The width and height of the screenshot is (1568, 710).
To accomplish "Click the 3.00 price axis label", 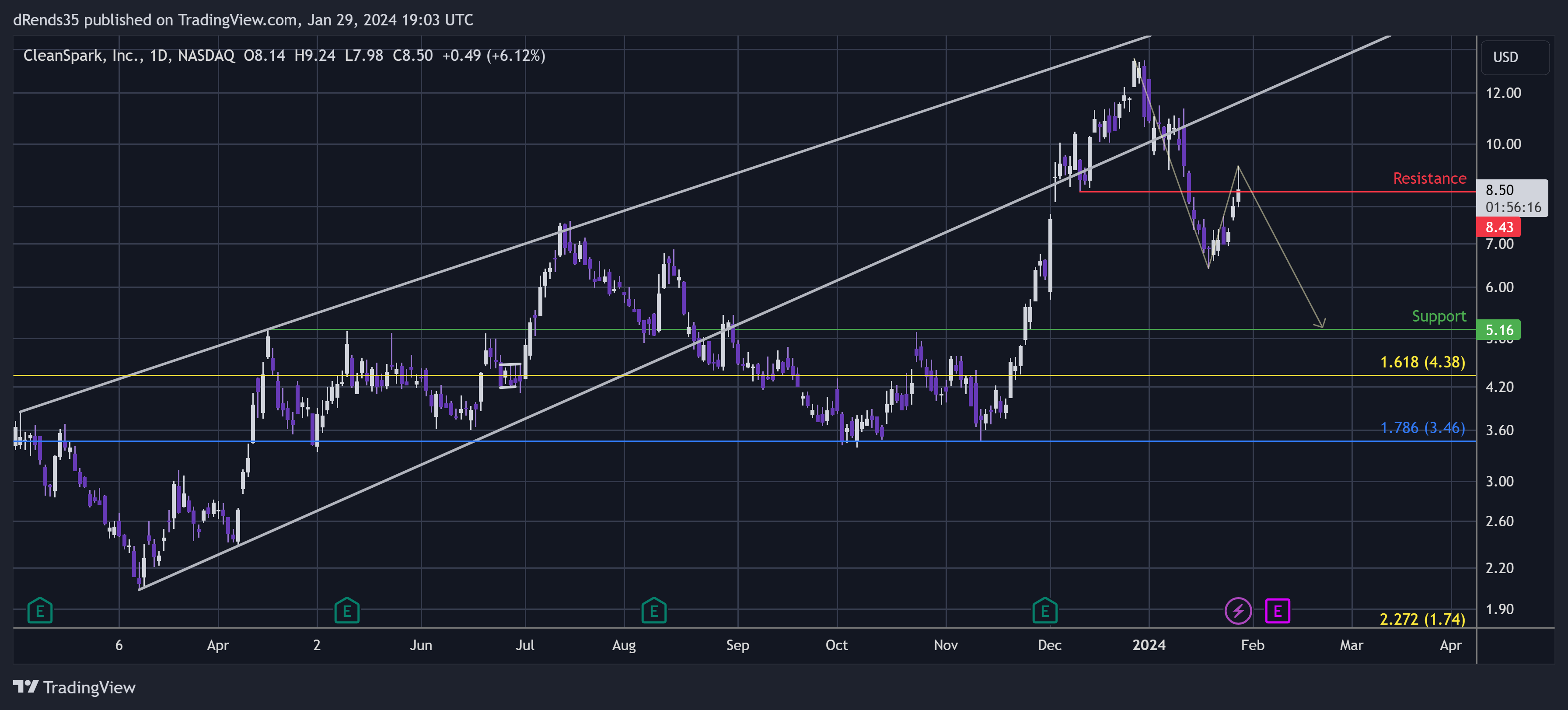I will [x=1499, y=482].
